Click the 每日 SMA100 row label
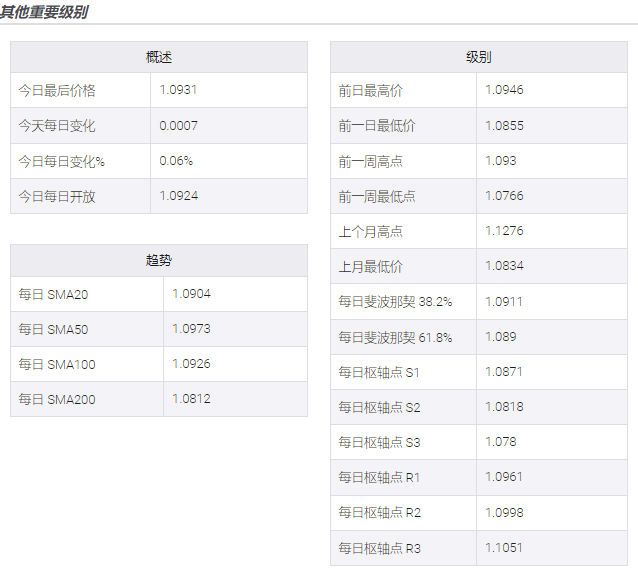The image size is (638, 571). [x=56, y=365]
